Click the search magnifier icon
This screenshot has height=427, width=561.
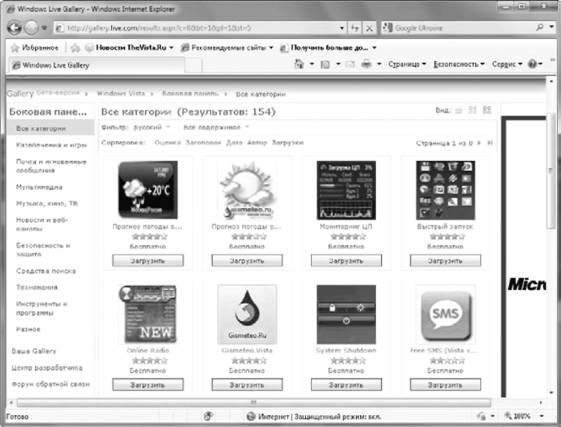click(540, 27)
